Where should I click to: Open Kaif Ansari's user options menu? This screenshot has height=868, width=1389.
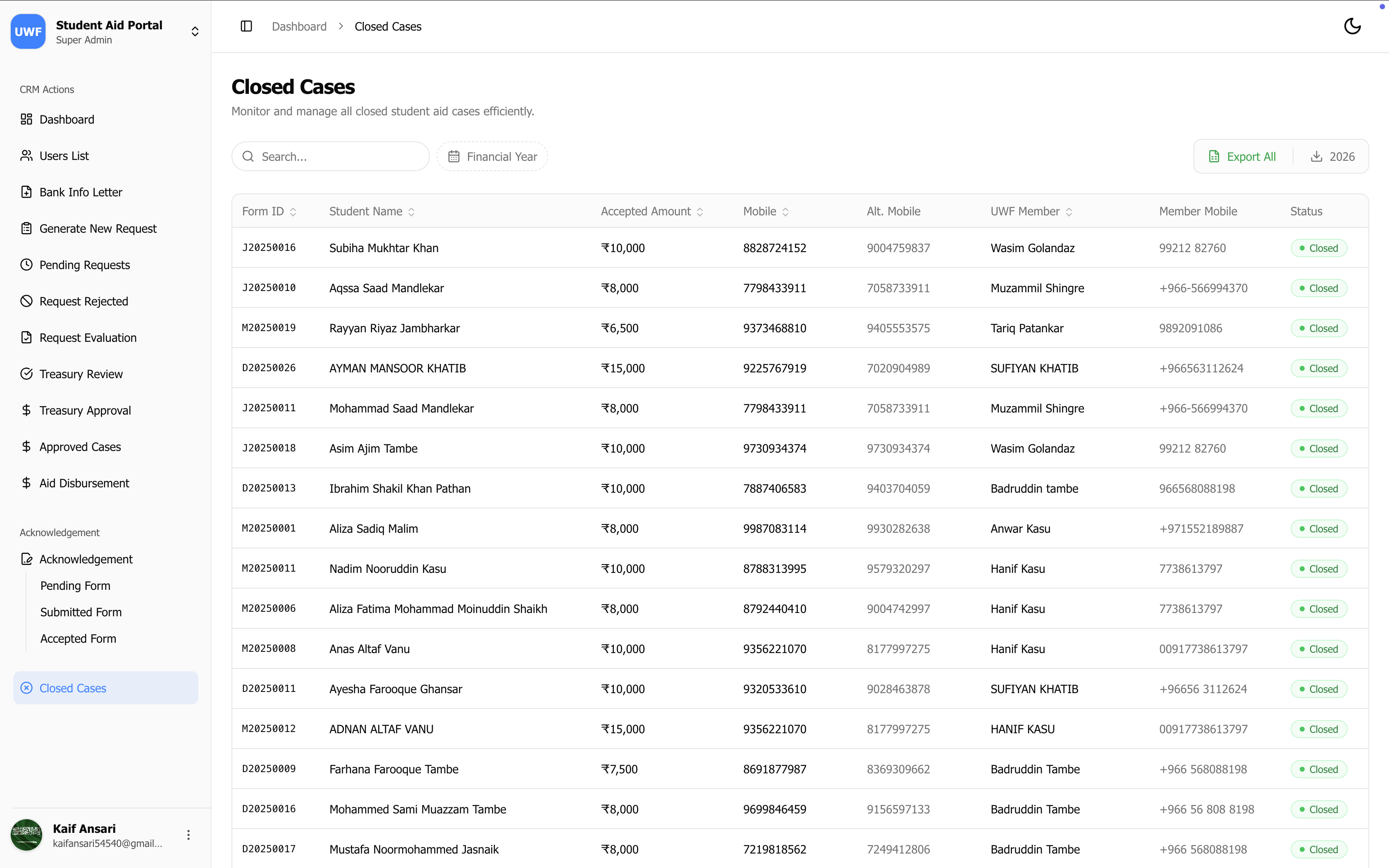tap(188, 835)
